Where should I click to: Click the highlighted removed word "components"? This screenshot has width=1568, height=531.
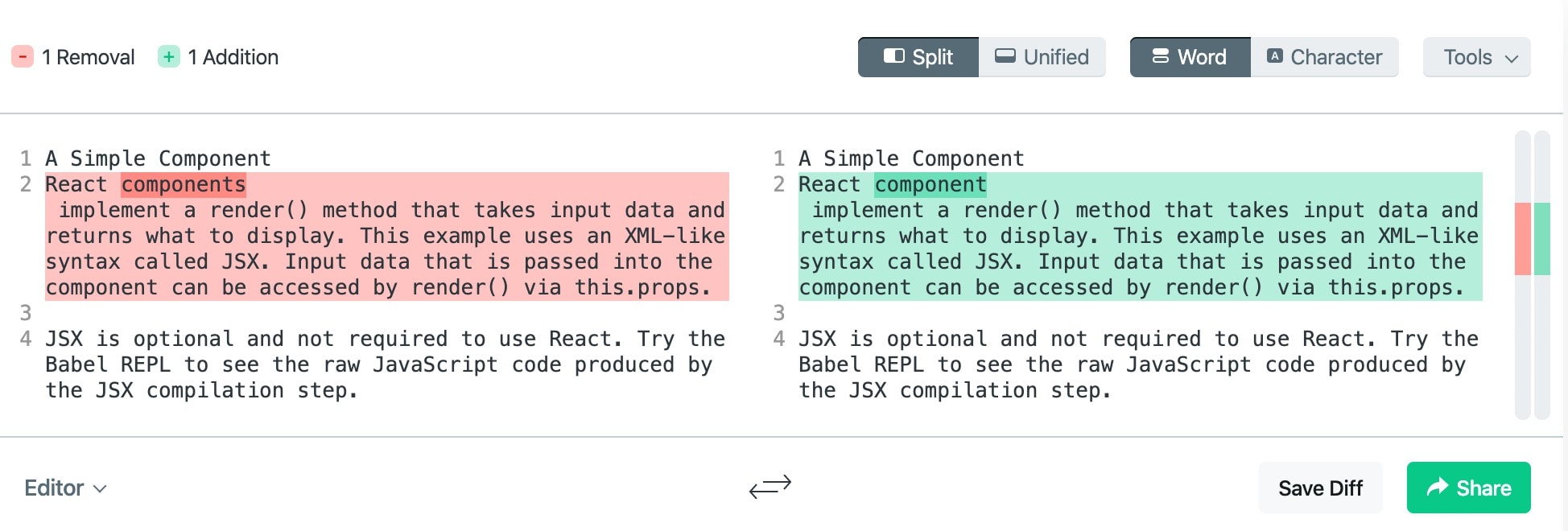tap(184, 185)
